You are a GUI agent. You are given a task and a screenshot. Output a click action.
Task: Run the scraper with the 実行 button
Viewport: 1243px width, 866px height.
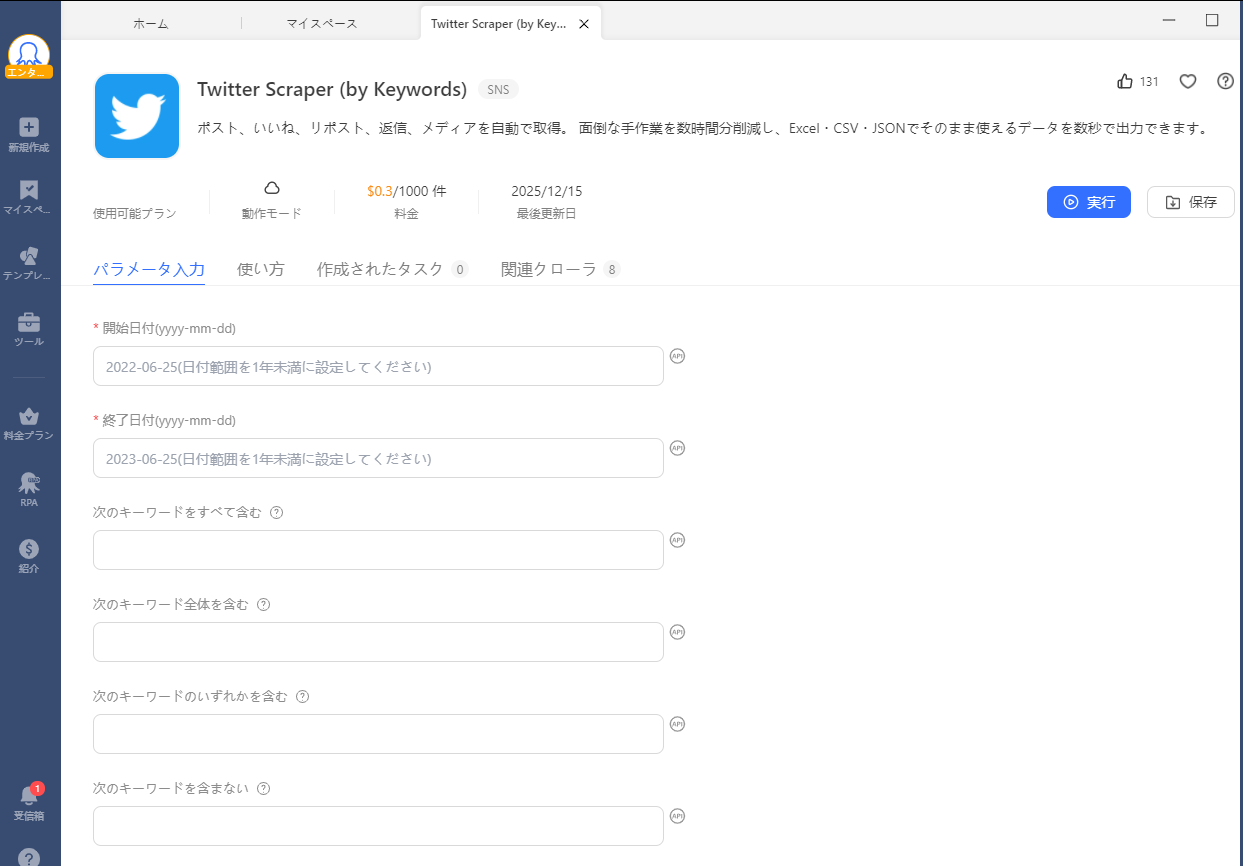(x=1088, y=201)
